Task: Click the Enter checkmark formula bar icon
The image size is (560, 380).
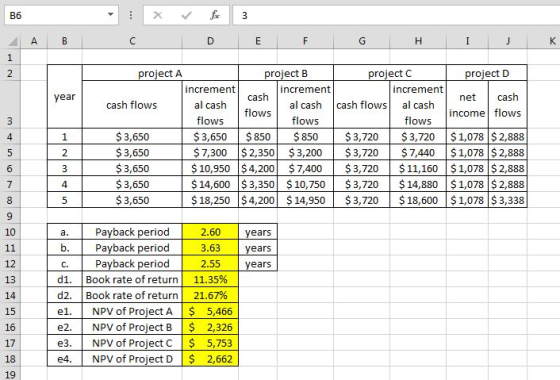Action: 186,15
